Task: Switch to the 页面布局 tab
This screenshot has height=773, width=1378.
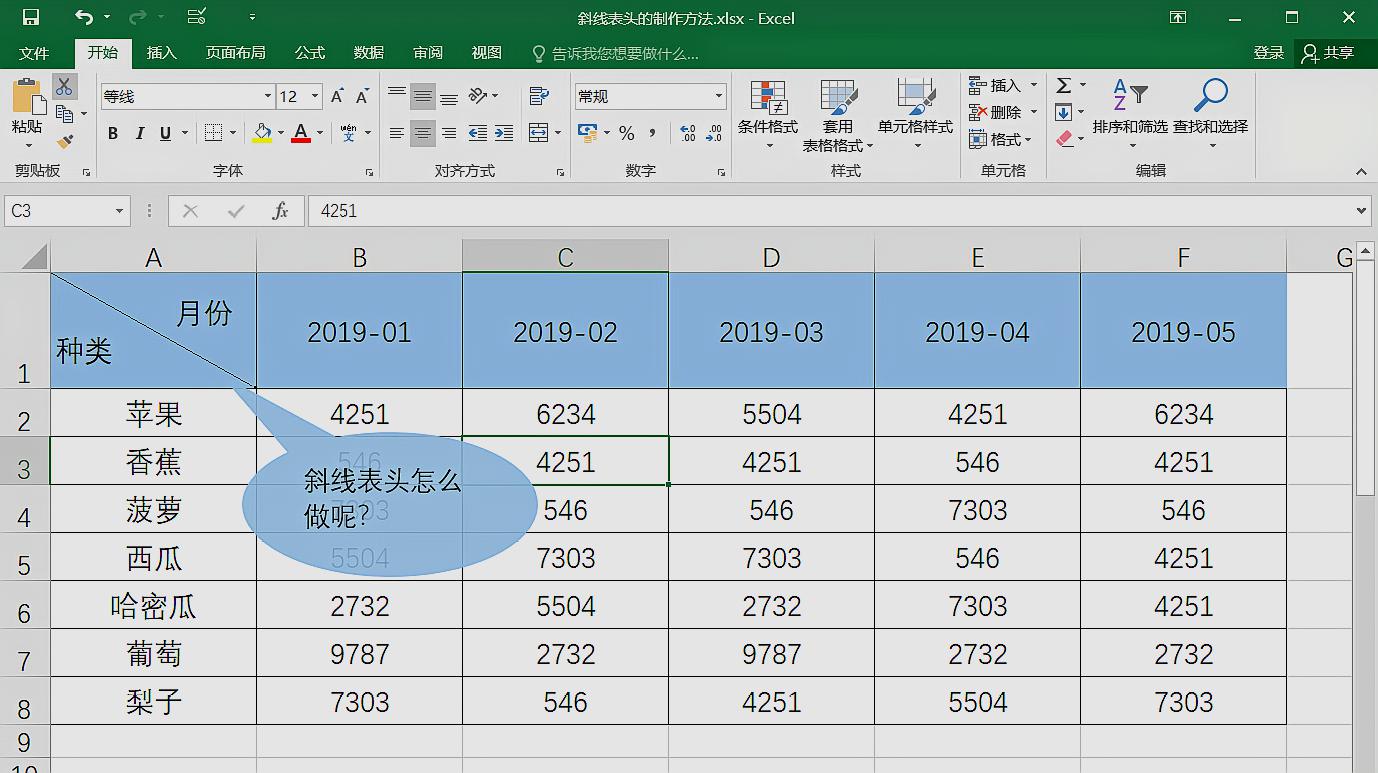Action: [x=236, y=53]
